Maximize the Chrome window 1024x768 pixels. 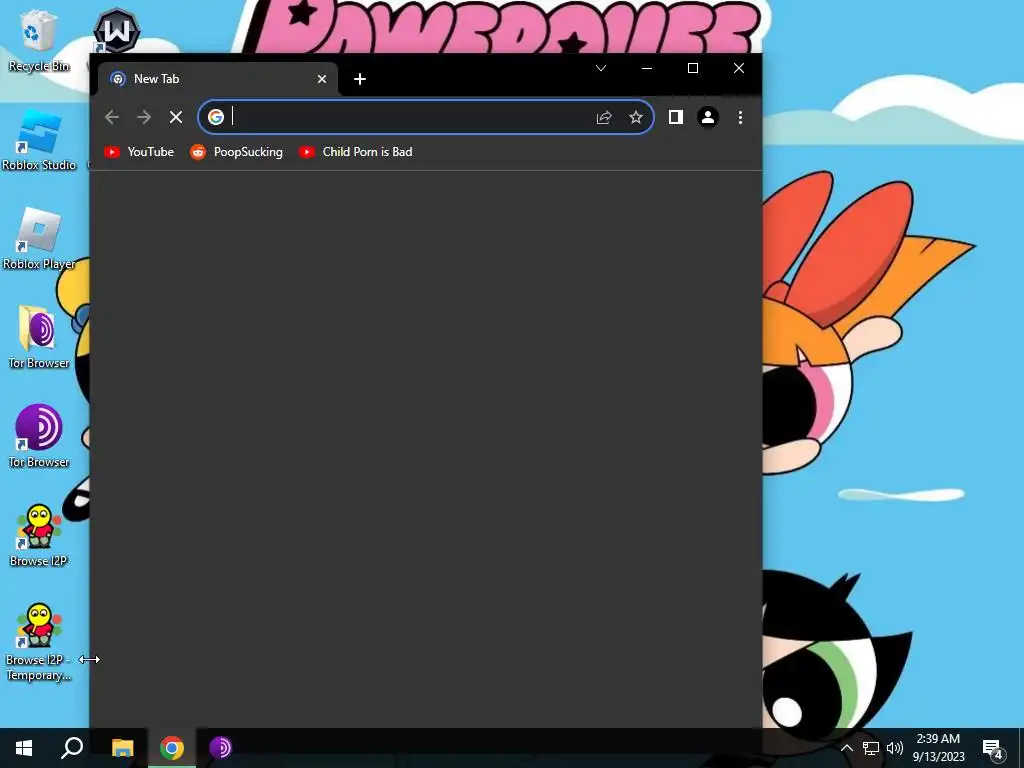[x=693, y=68]
